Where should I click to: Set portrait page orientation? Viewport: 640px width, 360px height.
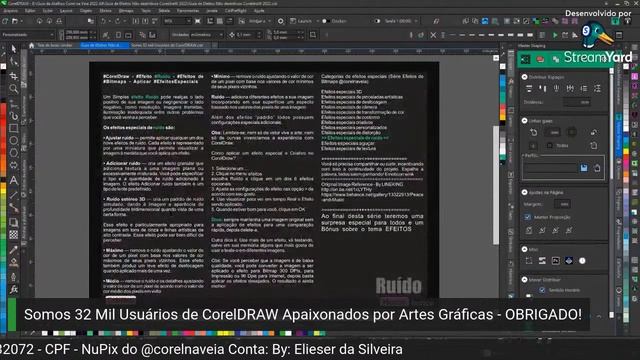pyautogui.click(x=118, y=35)
